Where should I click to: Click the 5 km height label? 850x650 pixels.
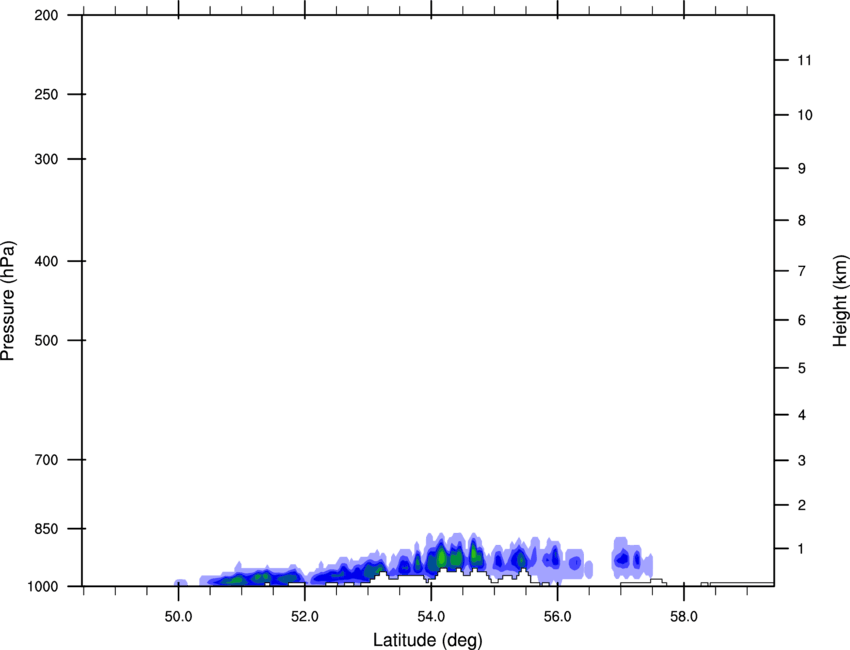click(801, 368)
